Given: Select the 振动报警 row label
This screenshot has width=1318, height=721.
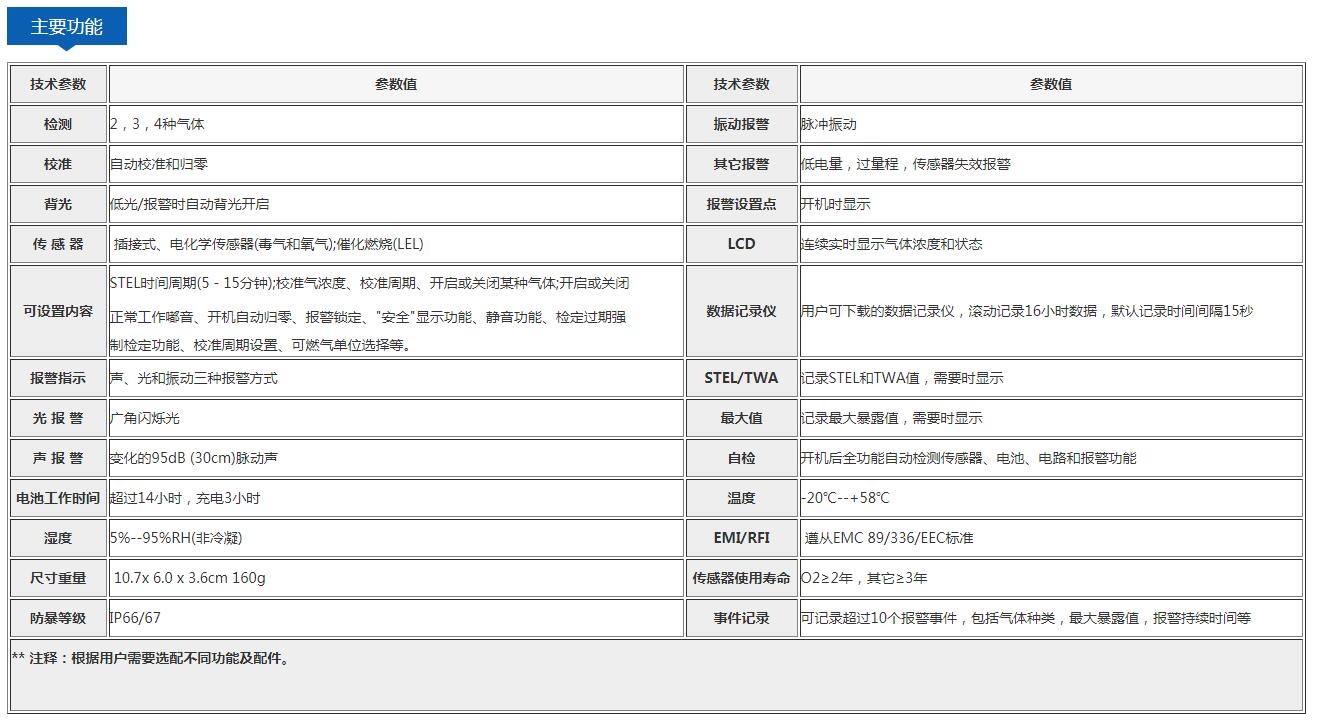Looking at the screenshot, I should (x=741, y=124).
